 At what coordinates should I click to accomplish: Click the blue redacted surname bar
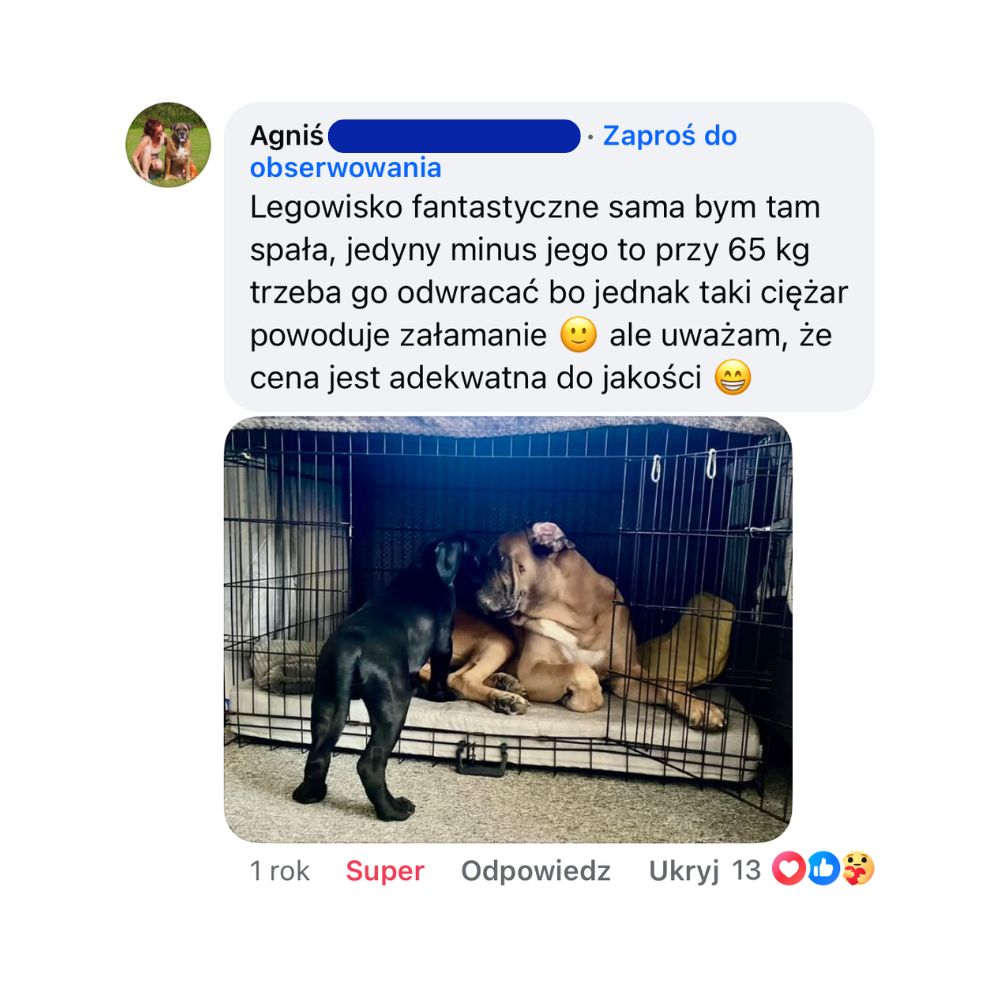click(x=454, y=136)
